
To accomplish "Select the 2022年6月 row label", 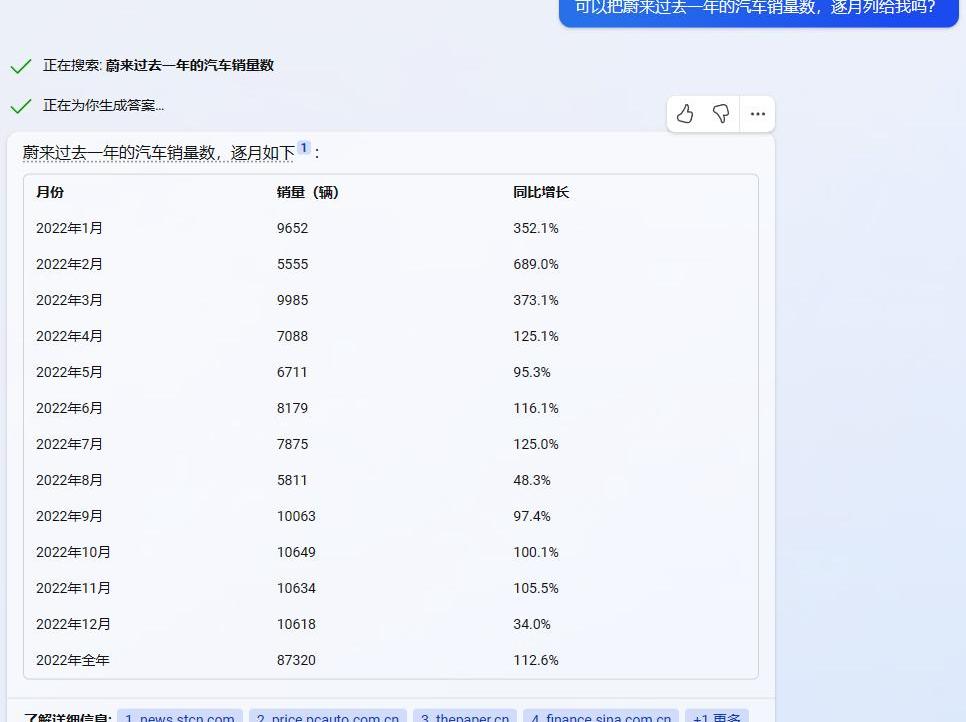I will coord(69,408).
